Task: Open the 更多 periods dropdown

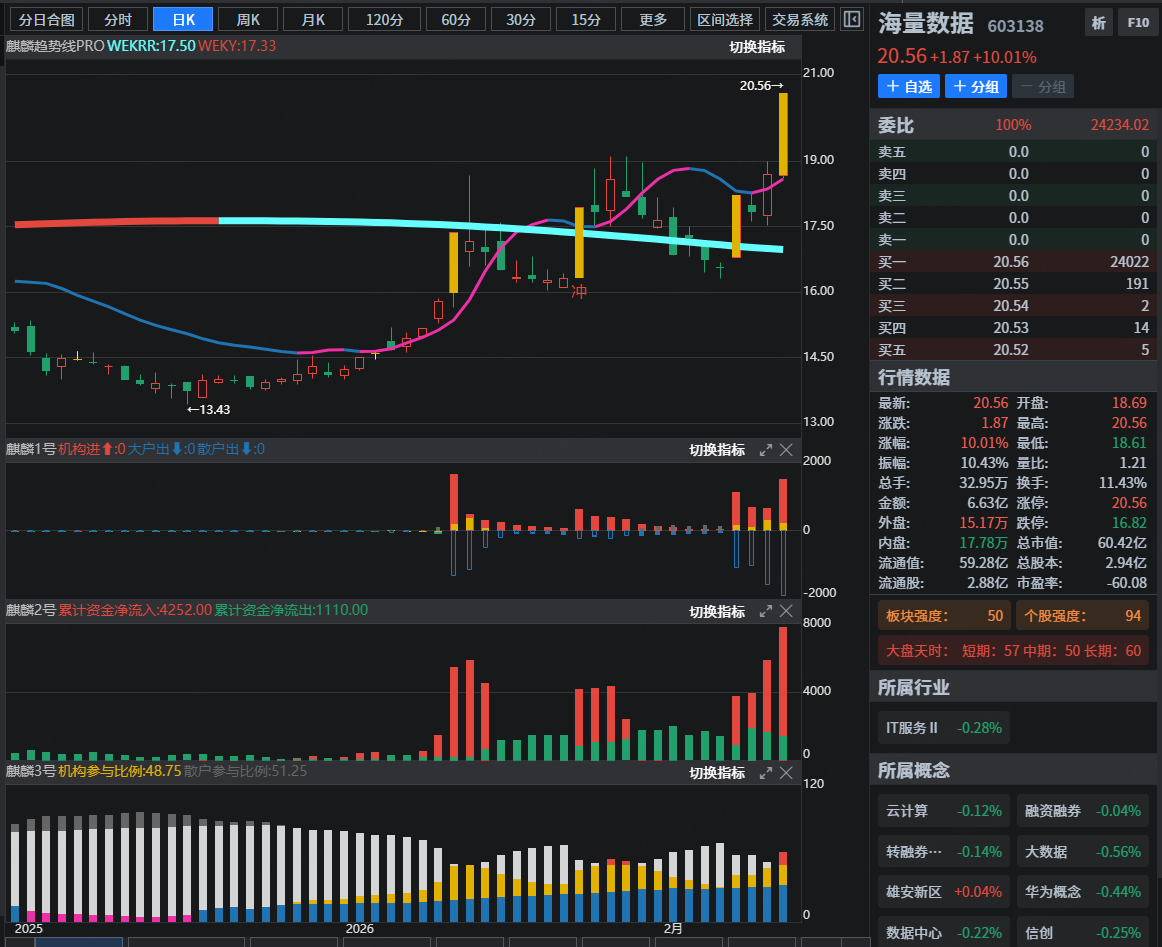Action: [653, 20]
